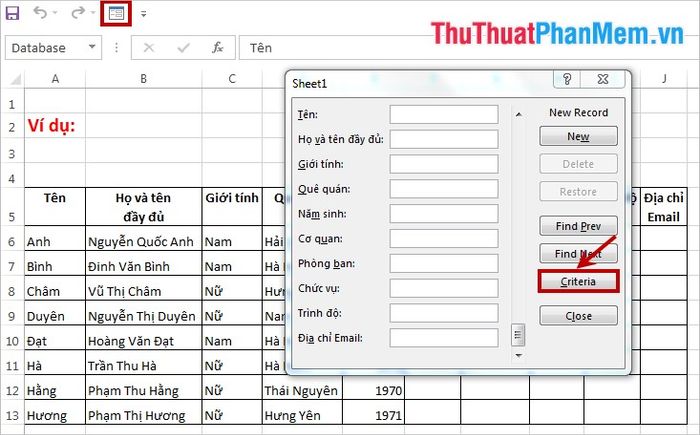The width and height of the screenshot is (700, 435).
Task: Select column B header
Action: (x=144, y=78)
